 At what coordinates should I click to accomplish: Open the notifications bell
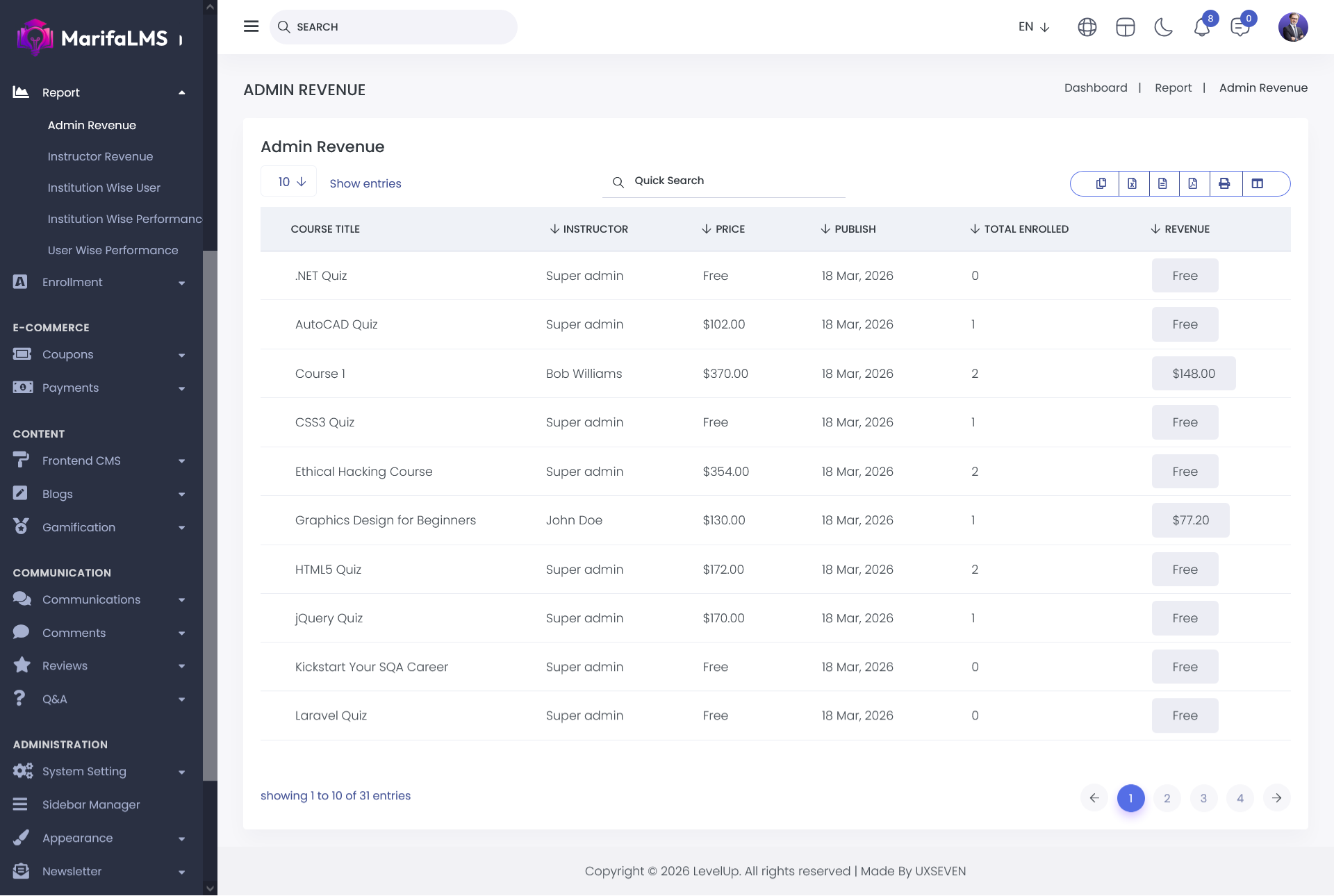(1202, 27)
